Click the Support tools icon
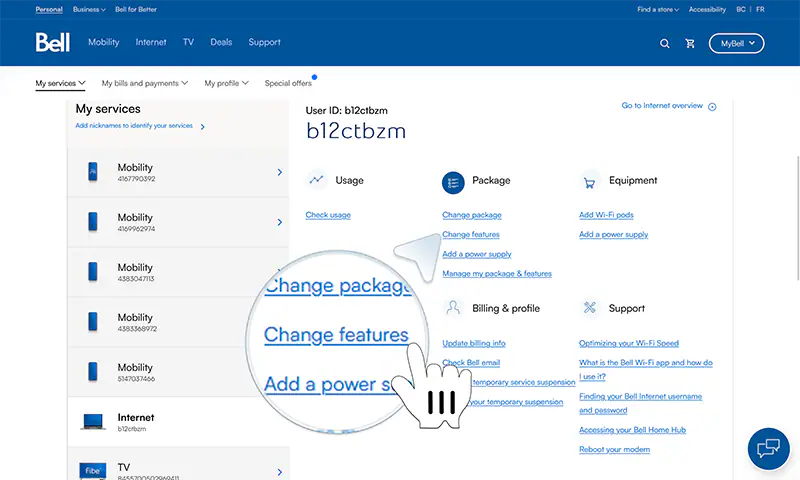Image resolution: width=800 pixels, height=480 pixels. 590,307
